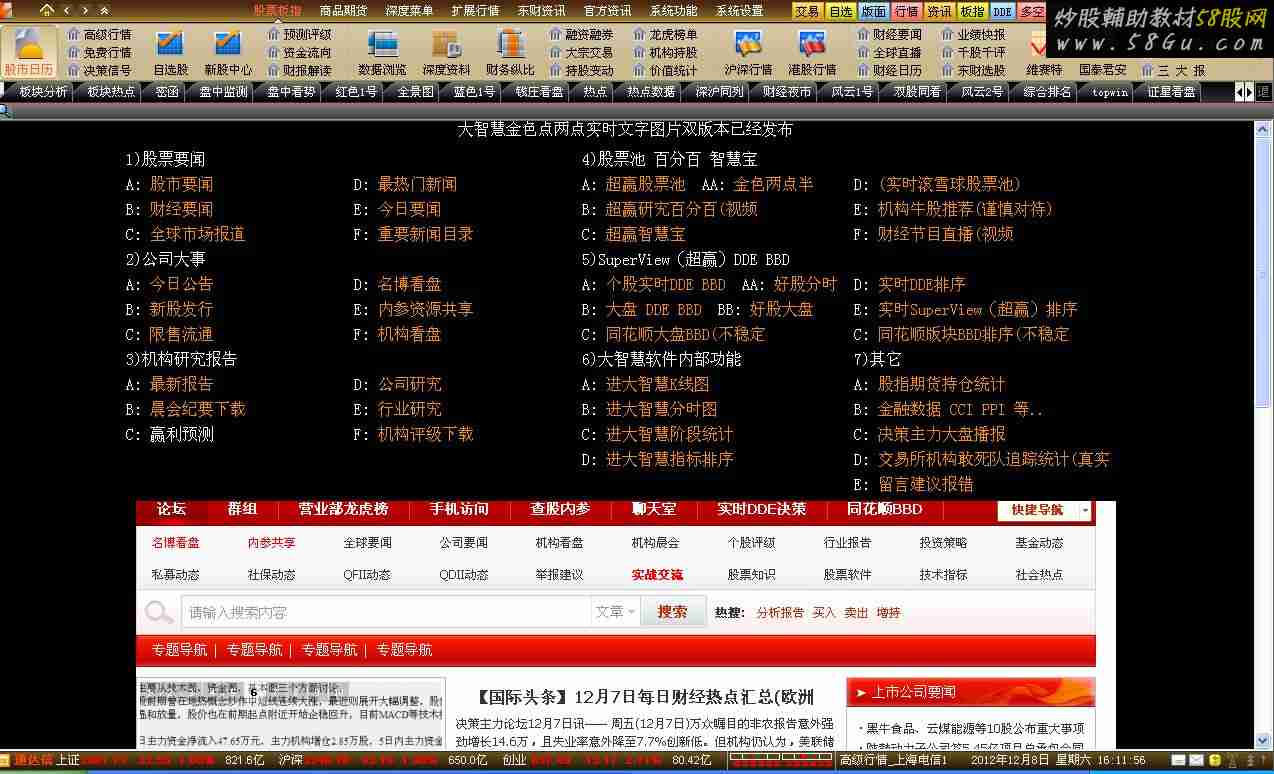Open 财经日历 financial calendar

click(x=890, y=70)
